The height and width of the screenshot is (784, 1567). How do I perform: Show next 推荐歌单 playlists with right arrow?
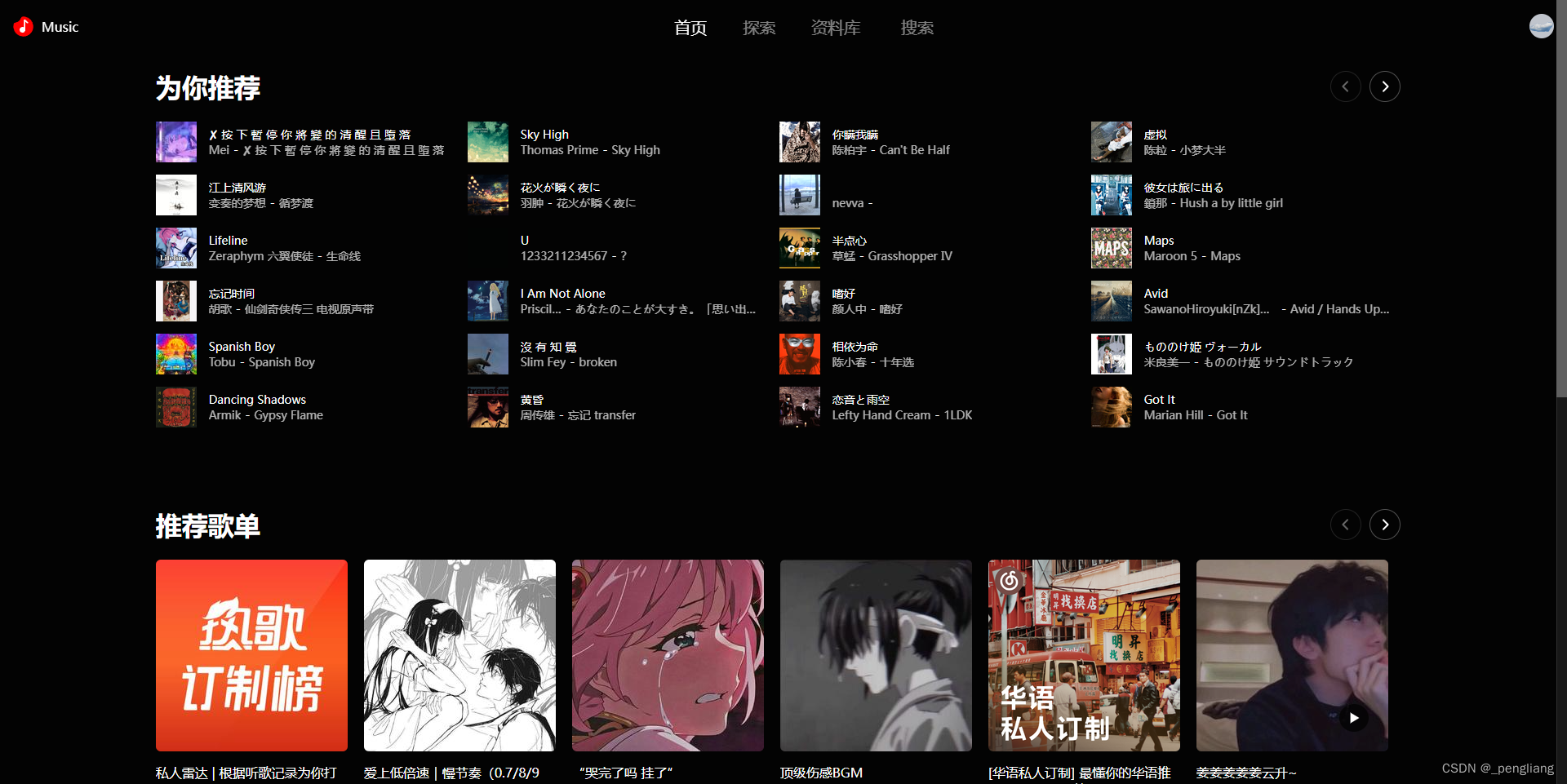pos(1384,525)
